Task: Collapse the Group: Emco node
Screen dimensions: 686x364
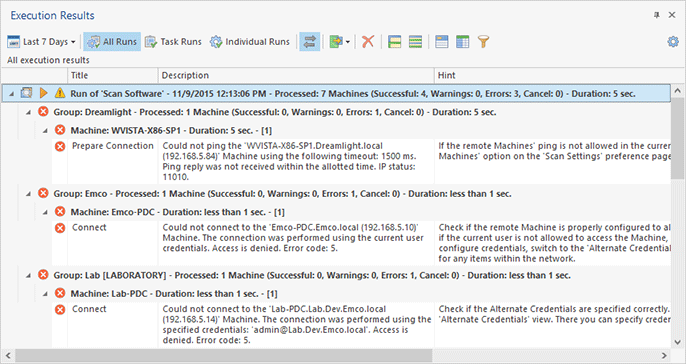Action: coord(28,193)
